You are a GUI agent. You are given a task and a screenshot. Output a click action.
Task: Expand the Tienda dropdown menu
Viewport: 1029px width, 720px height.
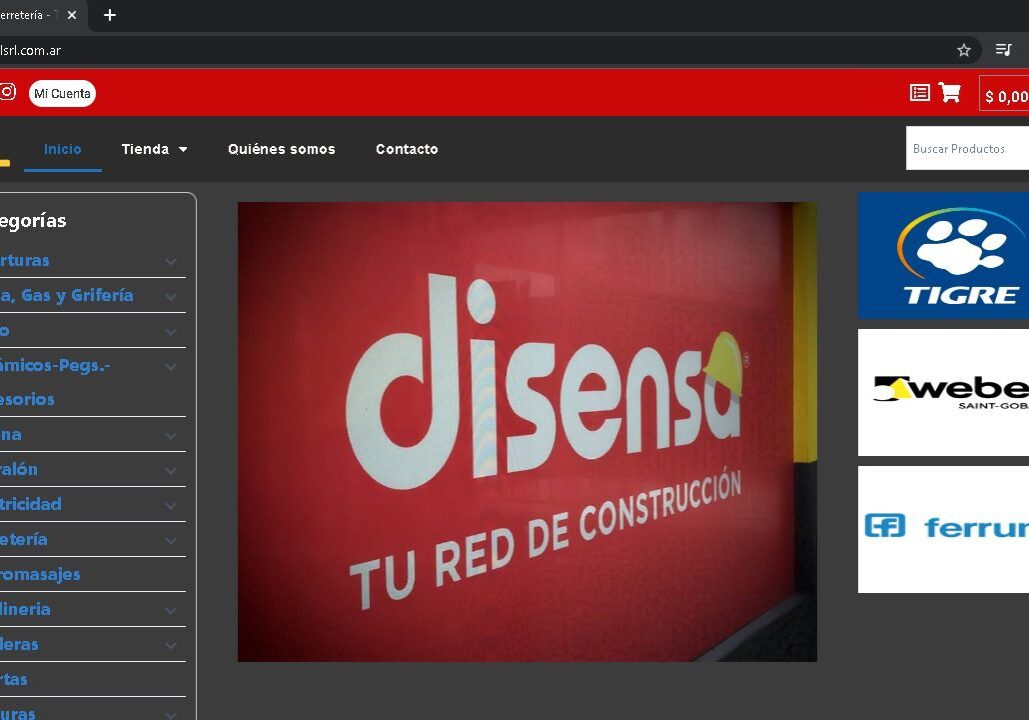click(154, 149)
